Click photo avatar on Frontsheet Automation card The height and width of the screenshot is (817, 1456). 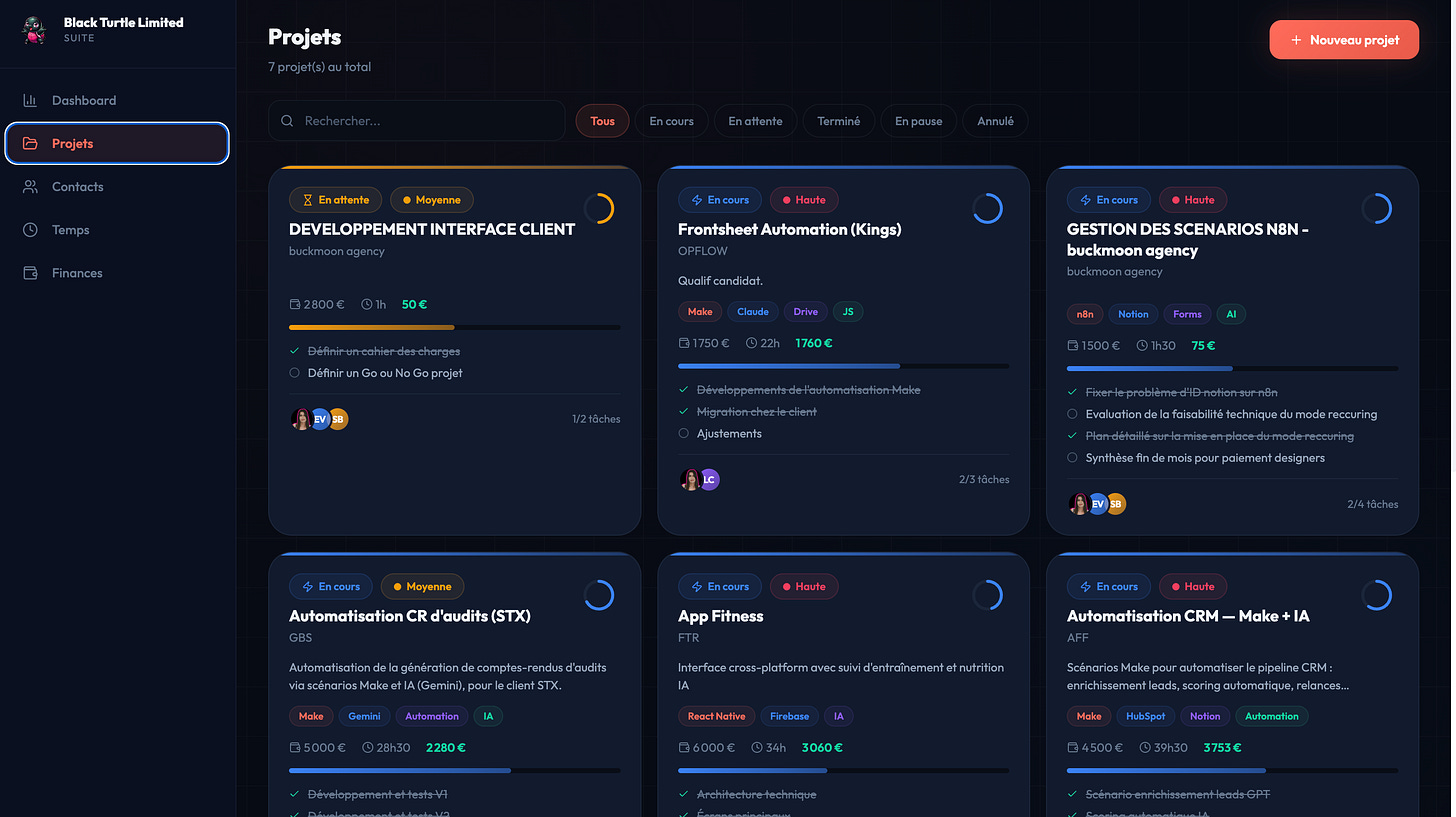tap(690, 480)
